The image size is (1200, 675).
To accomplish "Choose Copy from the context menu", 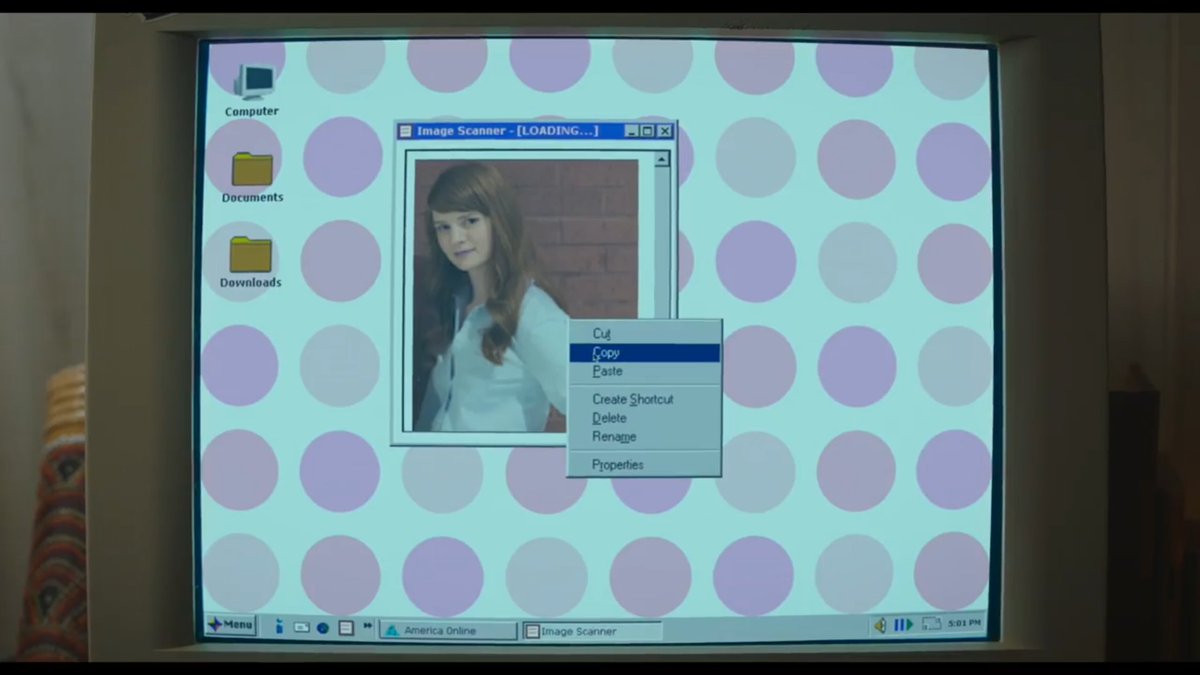I will point(645,353).
